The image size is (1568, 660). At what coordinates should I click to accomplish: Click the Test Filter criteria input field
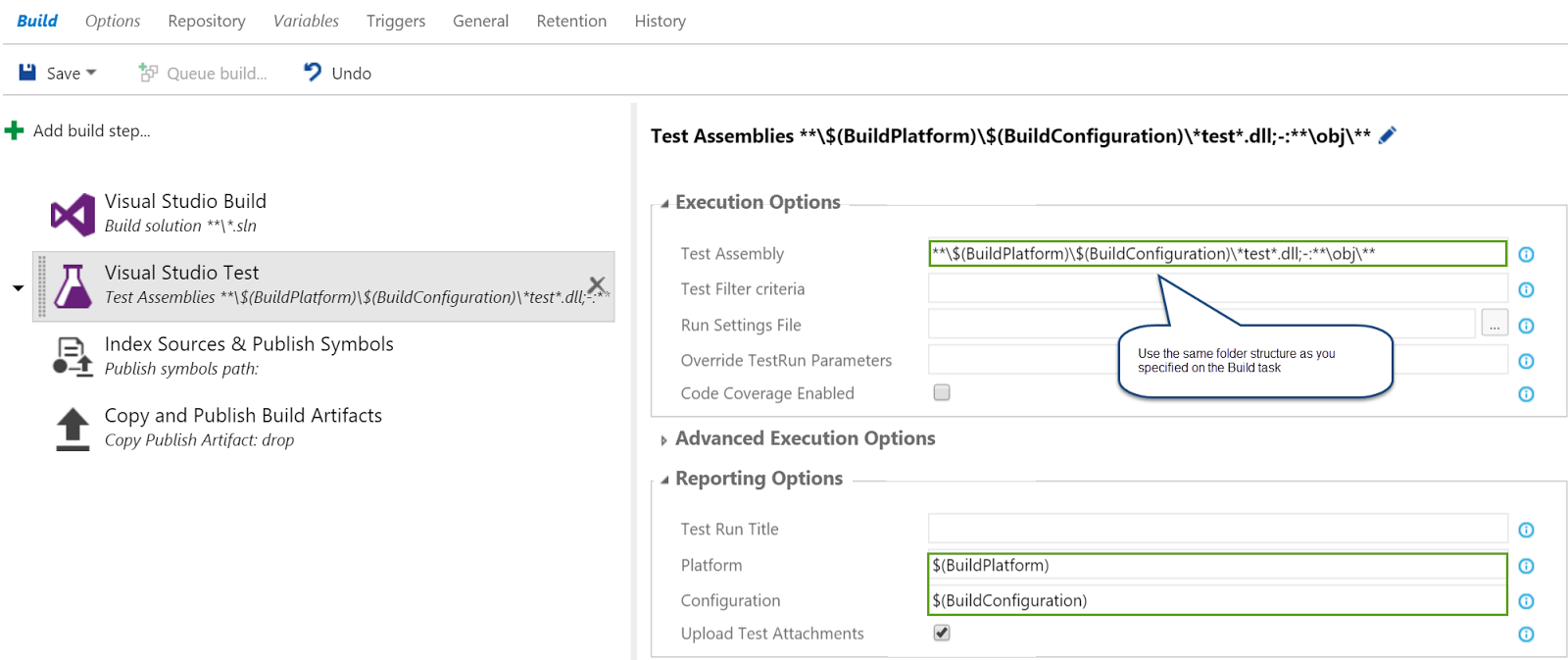(x=1217, y=289)
